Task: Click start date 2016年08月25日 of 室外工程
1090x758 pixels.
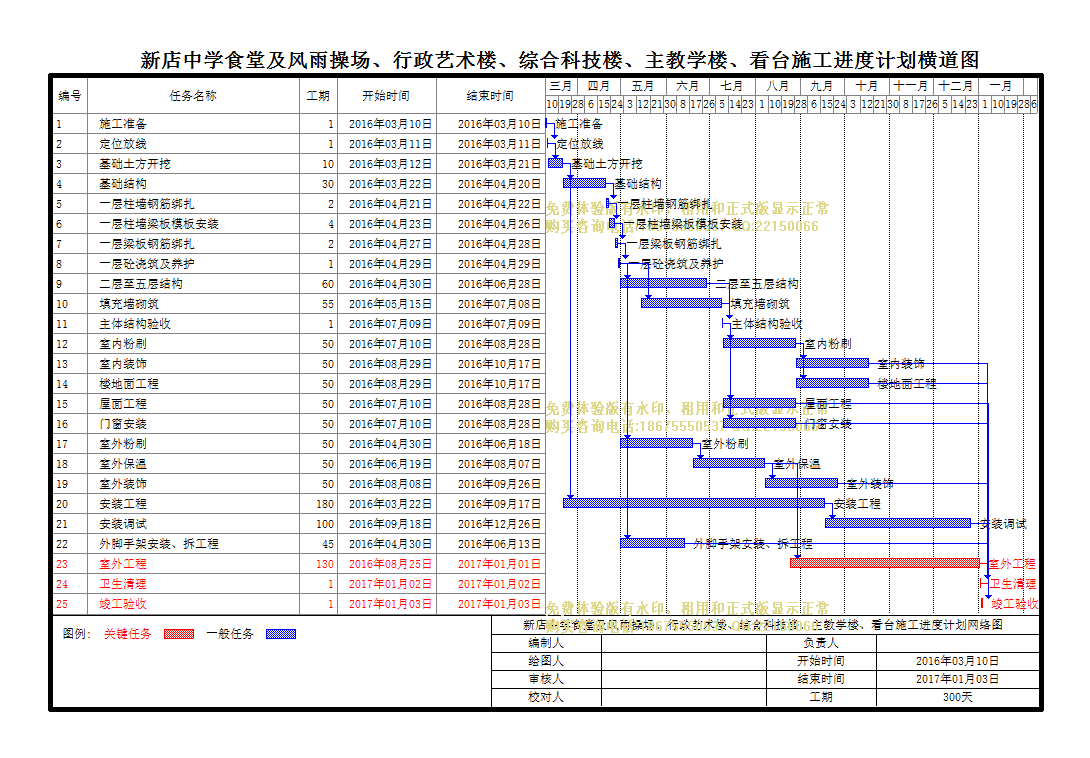Action: point(390,564)
